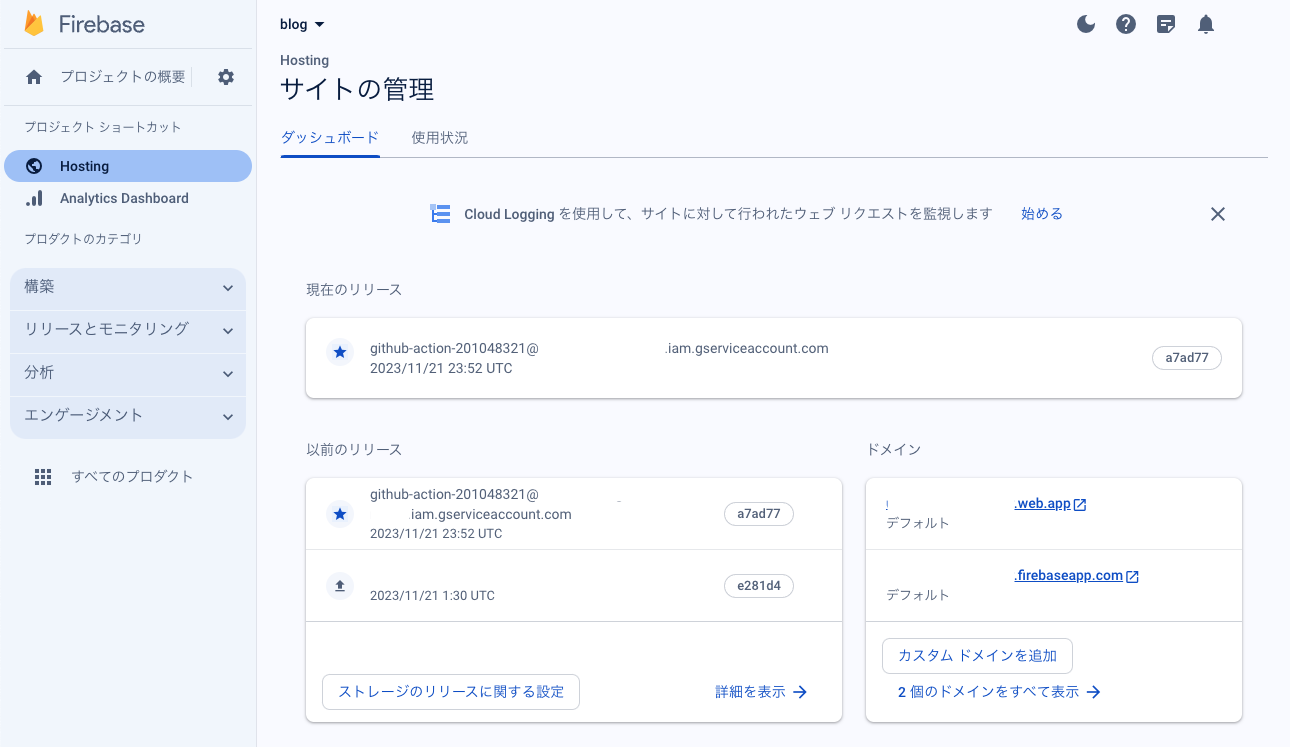Click 詳細を表示 link
This screenshot has height=747, width=1290.
(751, 692)
